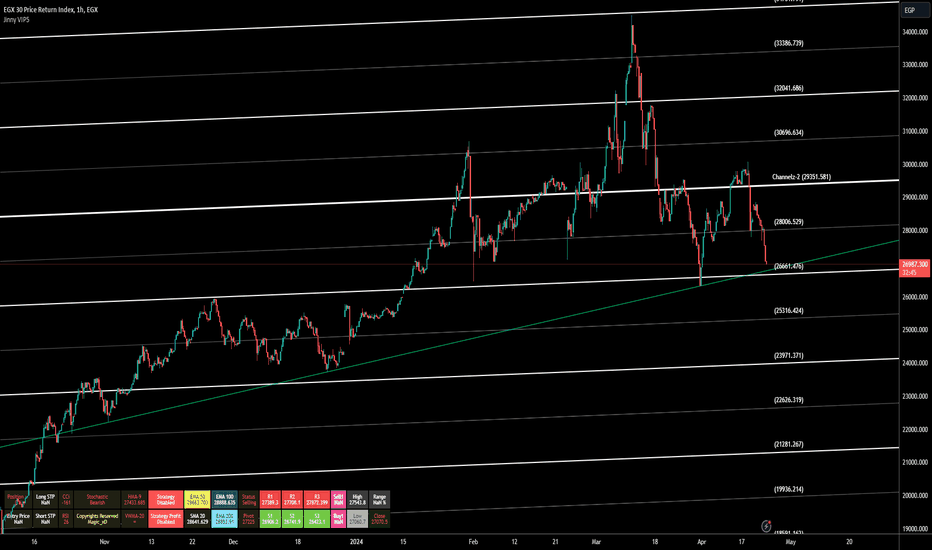Image resolution: width=932 pixels, height=550 pixels.
Task: Click the (19936.214) channel level label
Action: (x=788, y=489)
